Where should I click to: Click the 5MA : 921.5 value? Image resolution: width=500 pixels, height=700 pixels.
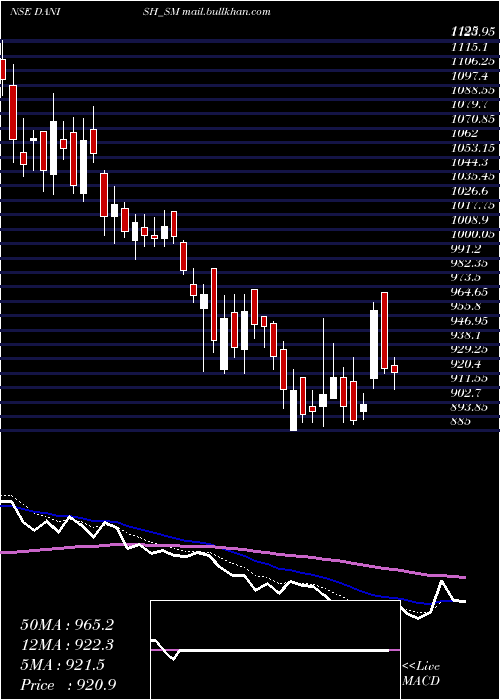(62, 665)
